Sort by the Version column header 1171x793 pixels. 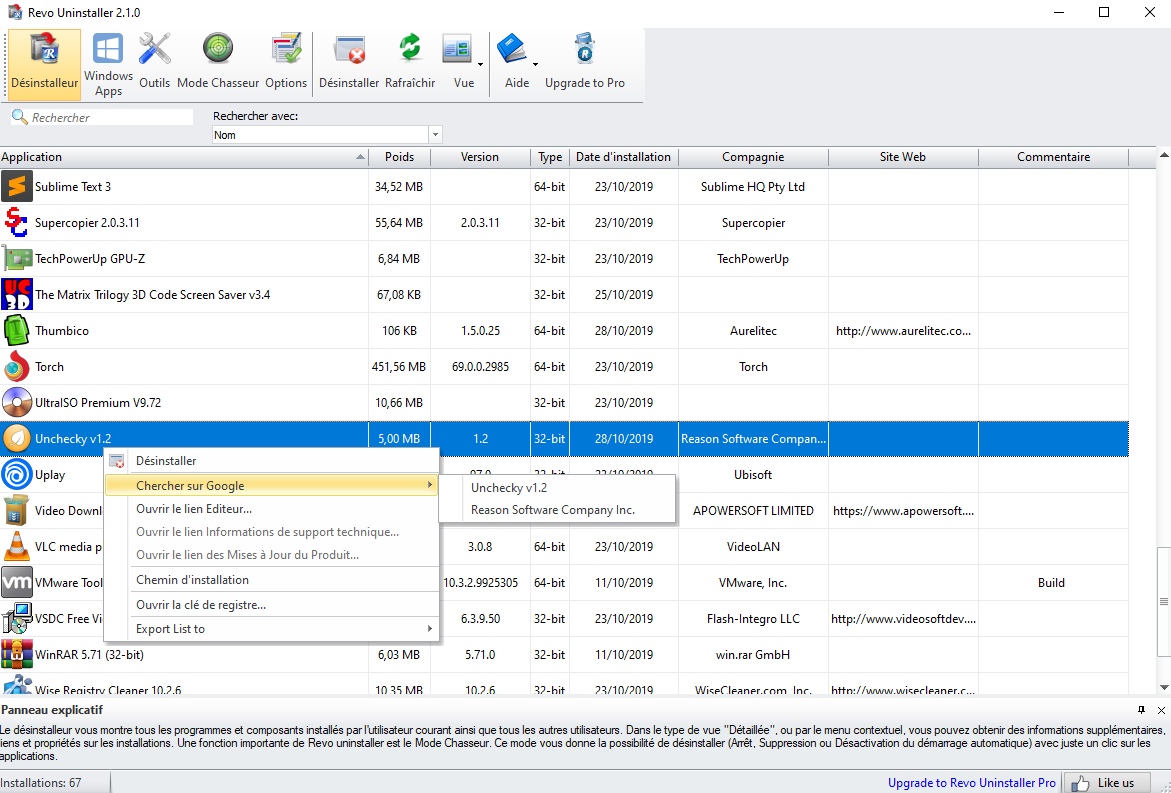(480, 157)
